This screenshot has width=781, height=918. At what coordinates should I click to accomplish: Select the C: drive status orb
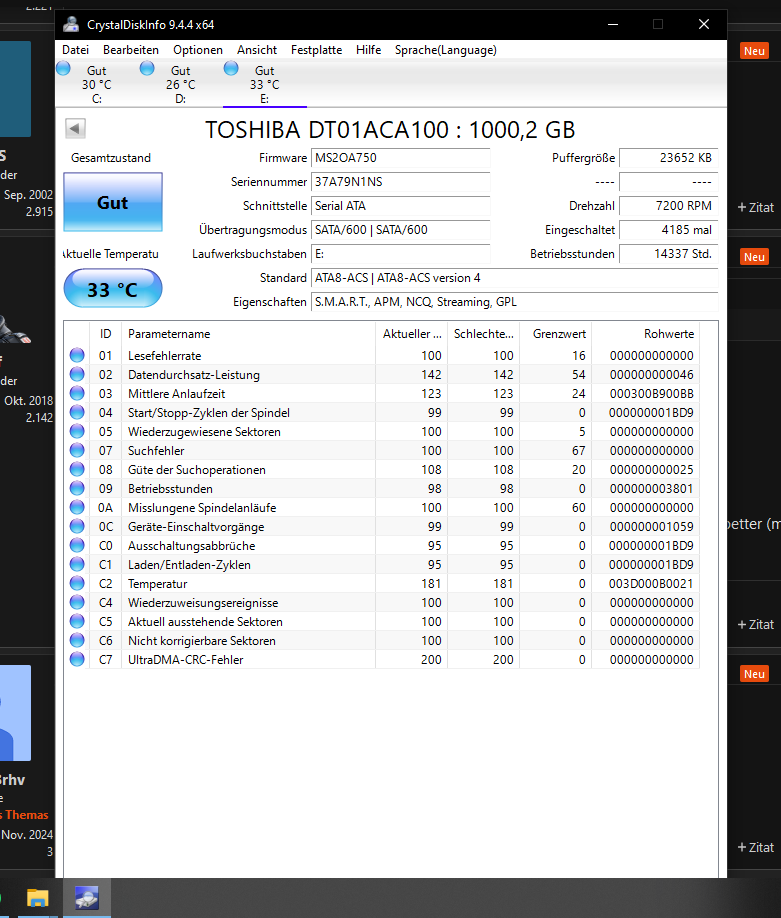(x=63, y=68)
